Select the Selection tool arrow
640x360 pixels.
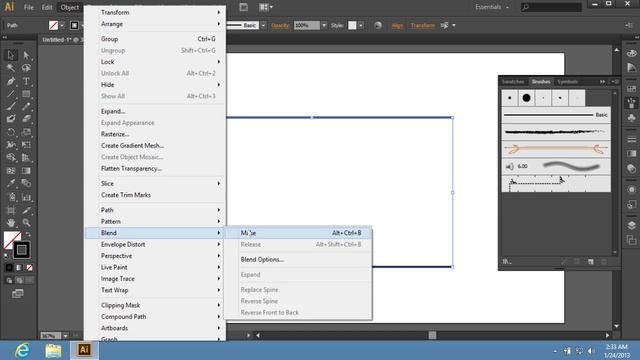(x=11, y=55)
